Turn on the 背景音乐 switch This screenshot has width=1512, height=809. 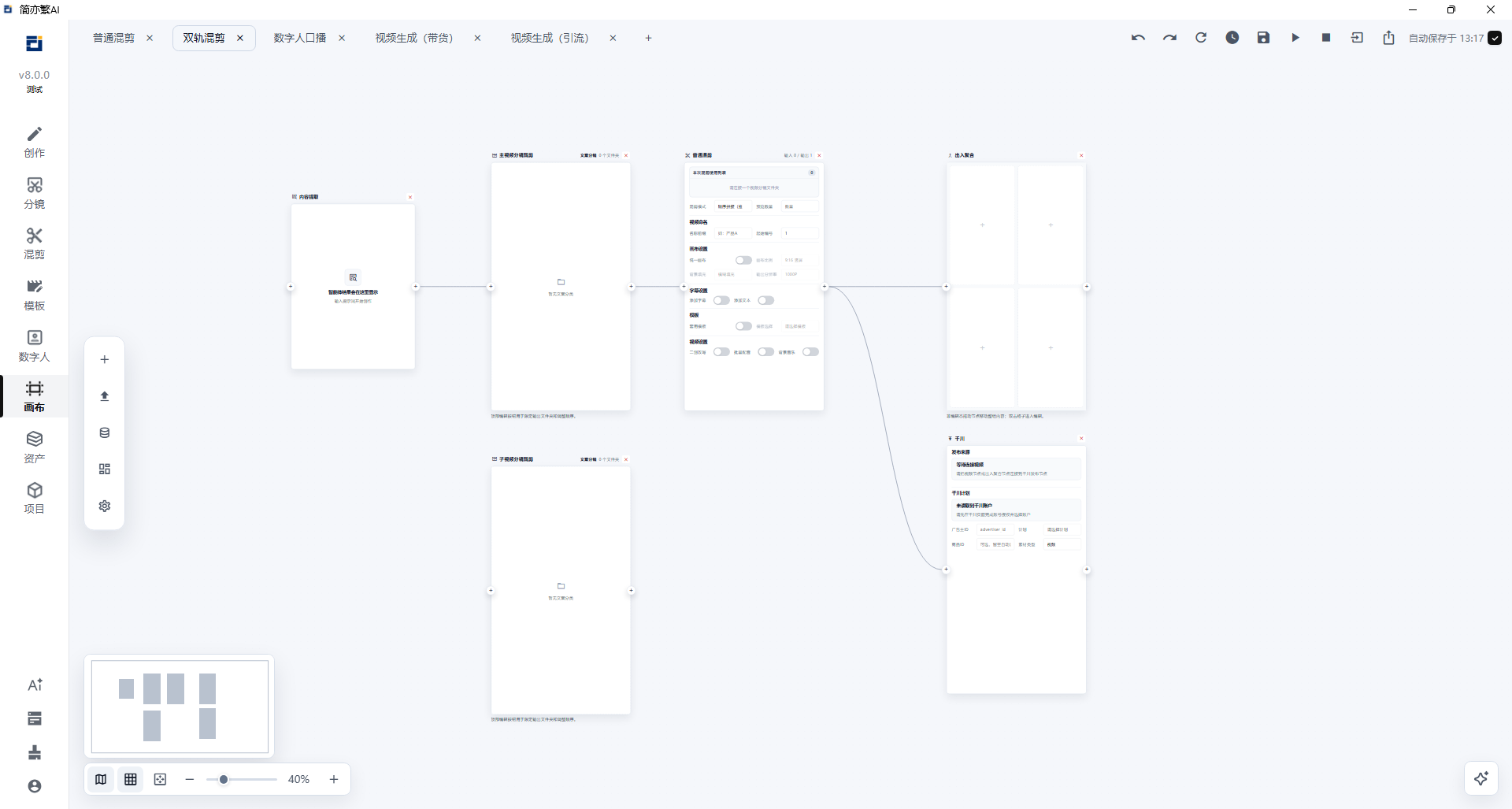coord(810,352)
